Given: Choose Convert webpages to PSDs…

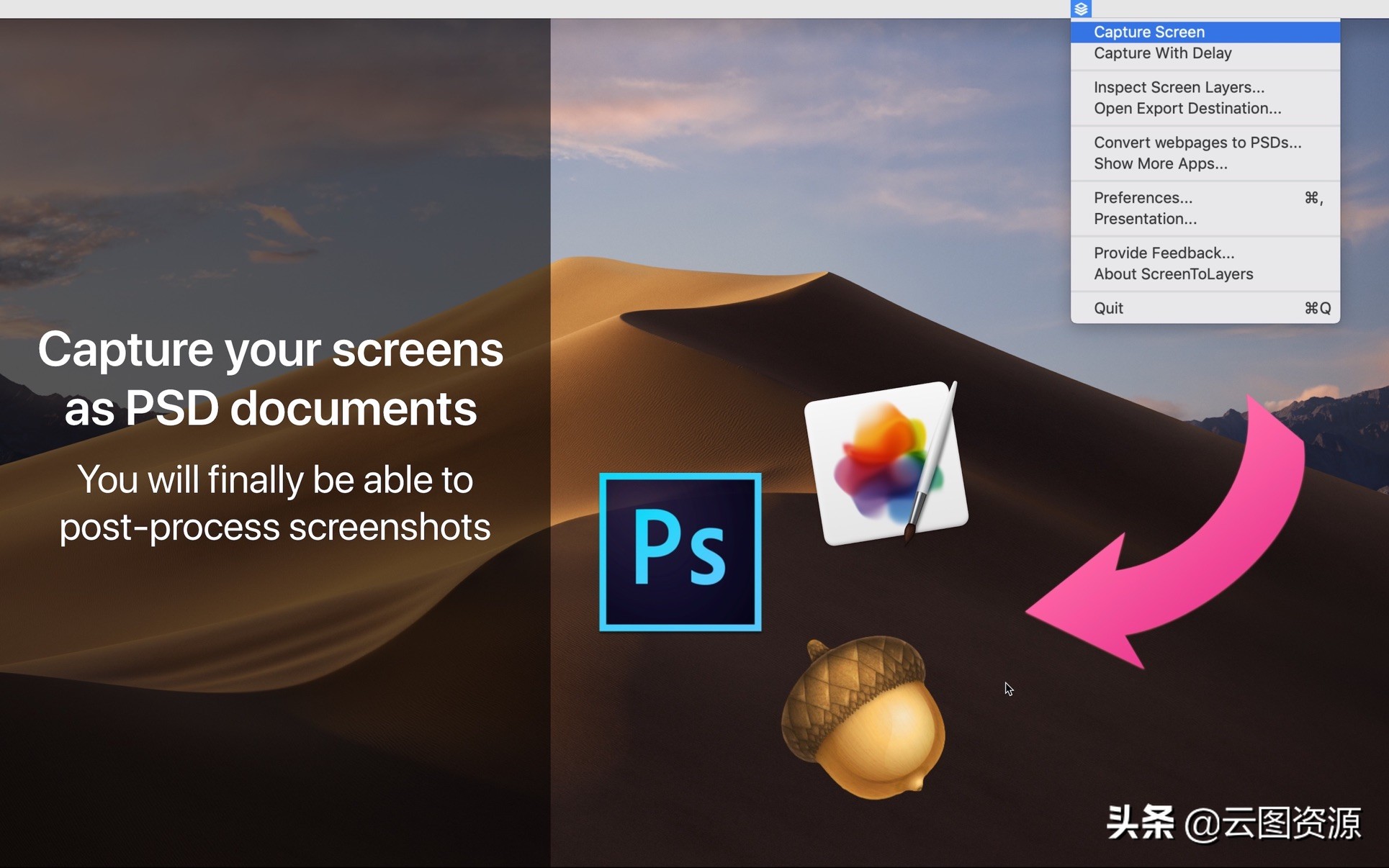Looking at the screenshot, I should tap(1205, 143).
